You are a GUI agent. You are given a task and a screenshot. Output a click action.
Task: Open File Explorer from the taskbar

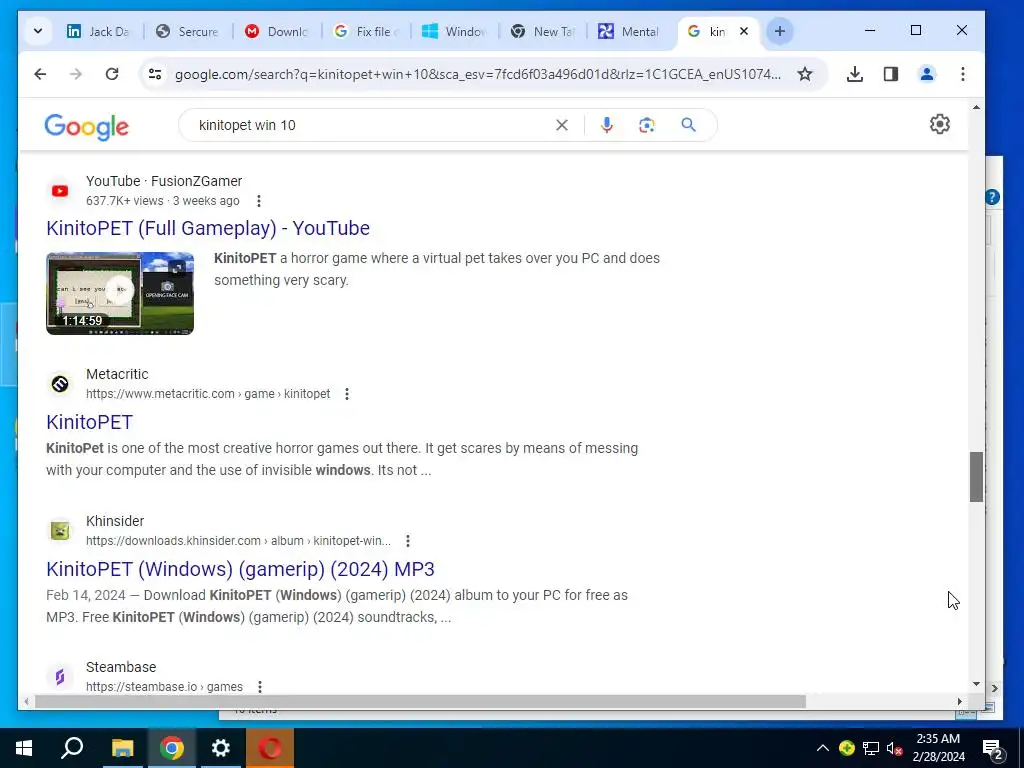tap(122, 748)
